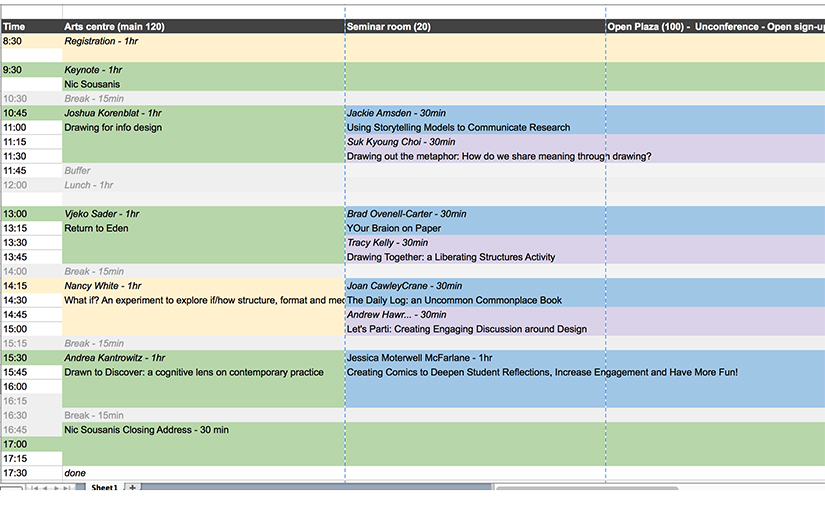The width and height of the screenshot is (825, 510).
Task: Click the 'Andrew Hawr... - 30min' cell
Action: pyautogui.click(x=475, y=314)
